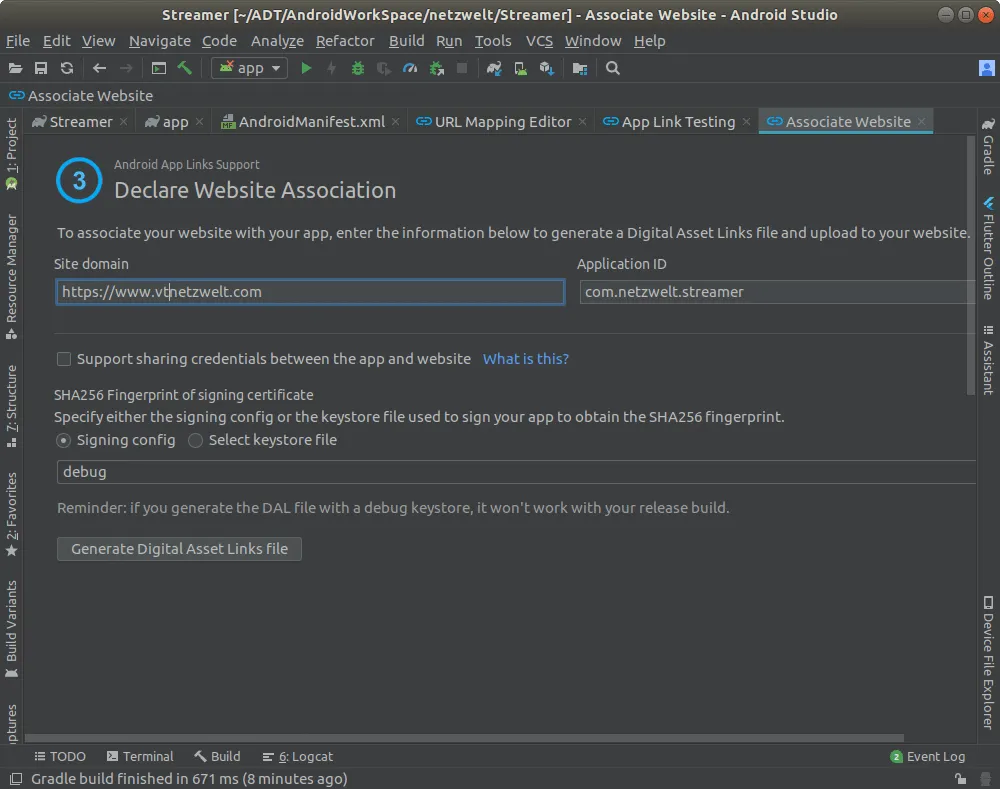Select the Signing config radio button

pyautogui.click(x=62, y=440)
